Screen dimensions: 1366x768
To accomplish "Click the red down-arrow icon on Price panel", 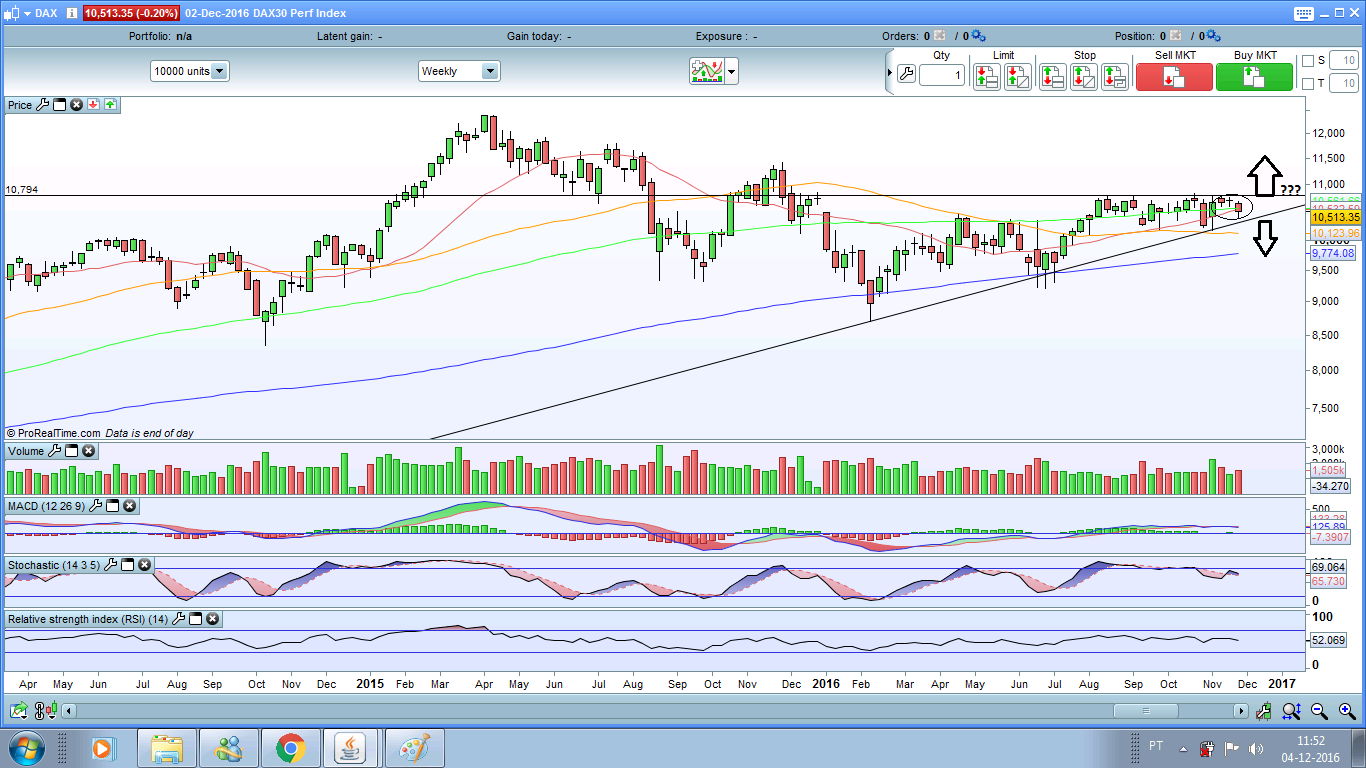I will click(93, 104).
